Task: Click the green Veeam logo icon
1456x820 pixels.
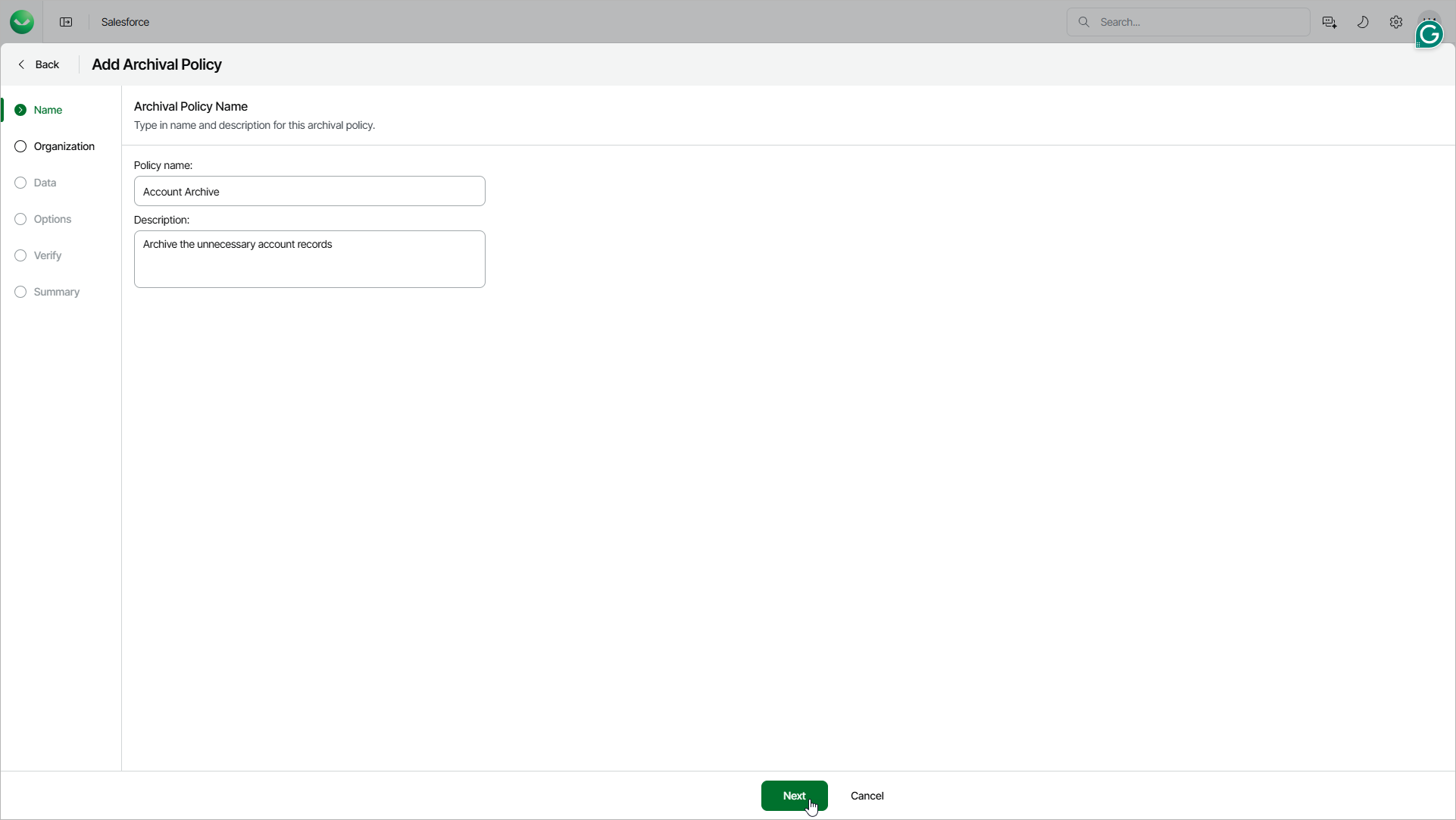Action: click(x=22, y=22)
